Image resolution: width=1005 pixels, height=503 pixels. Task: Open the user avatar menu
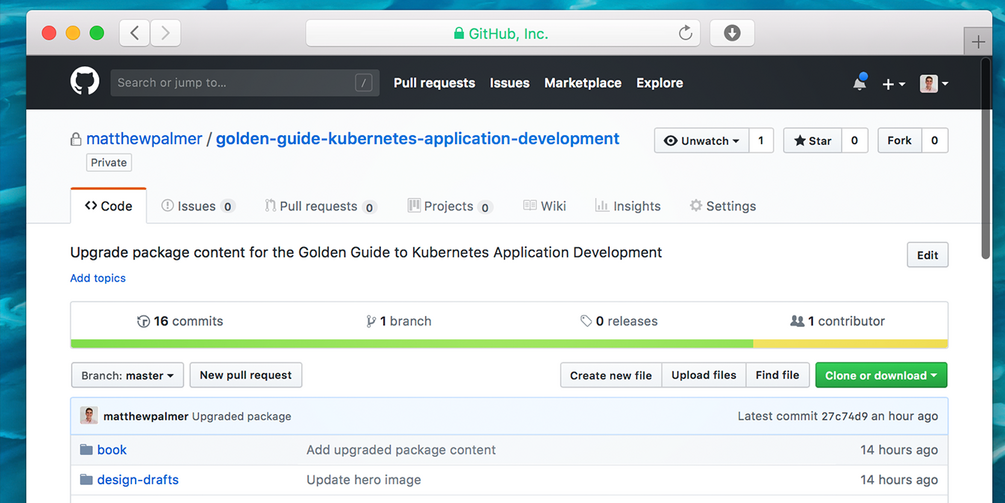click(x=934, y=84)
